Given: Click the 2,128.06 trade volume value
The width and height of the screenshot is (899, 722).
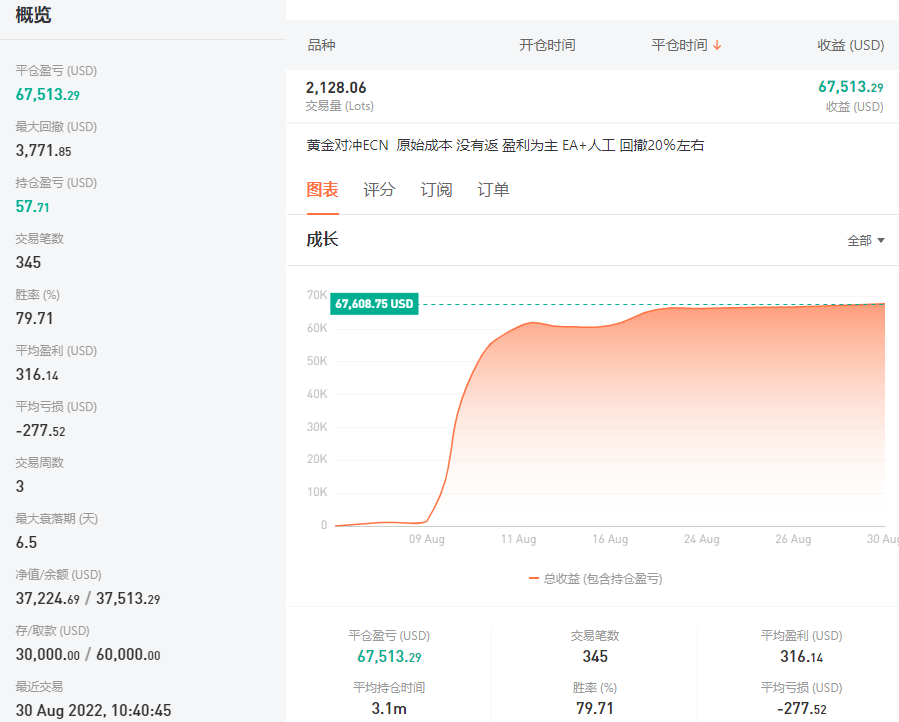Looking at the screenshot, I should (x=336, y=88).
